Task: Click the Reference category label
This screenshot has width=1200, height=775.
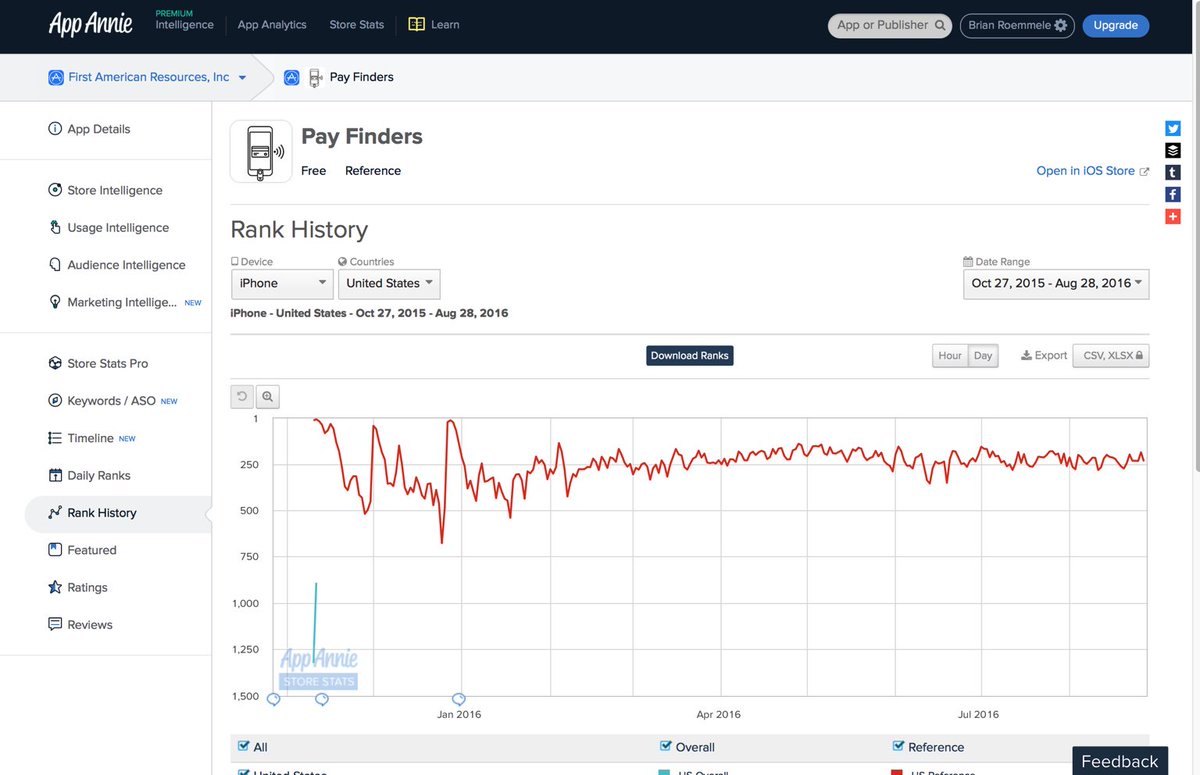Action: coord(373,171)
